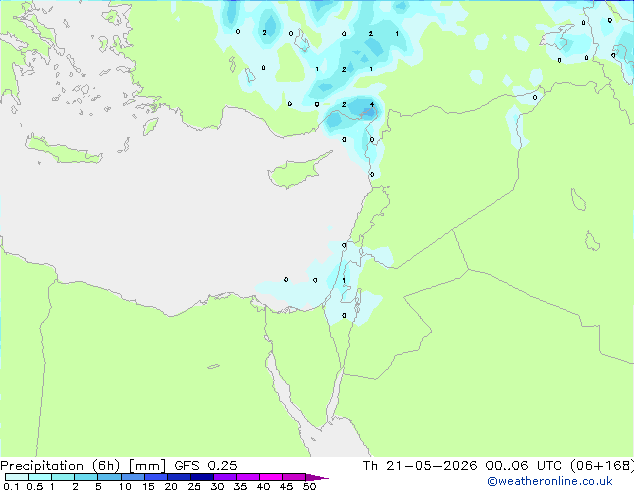Screen dimensions: 634x490
Task: Click the 1–2 mm legend color box
Action: 63,477
